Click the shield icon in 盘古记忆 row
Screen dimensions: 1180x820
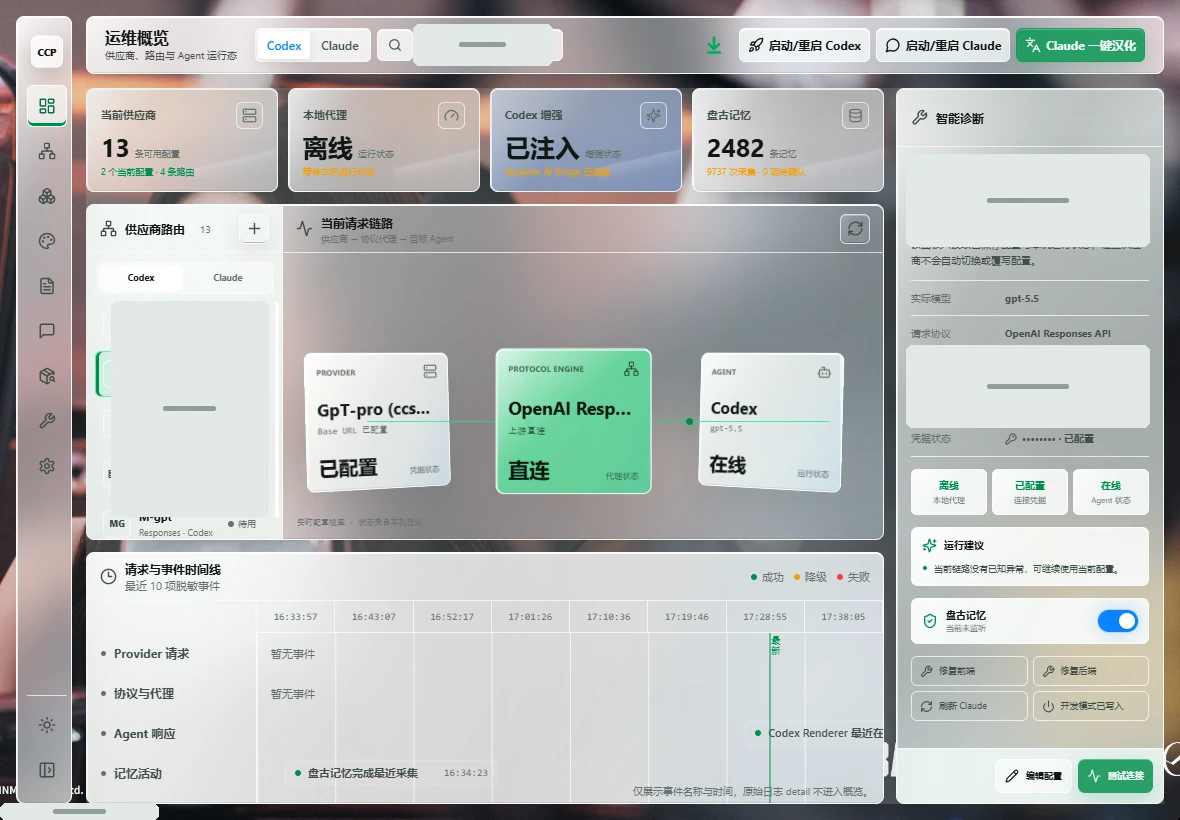929,621
